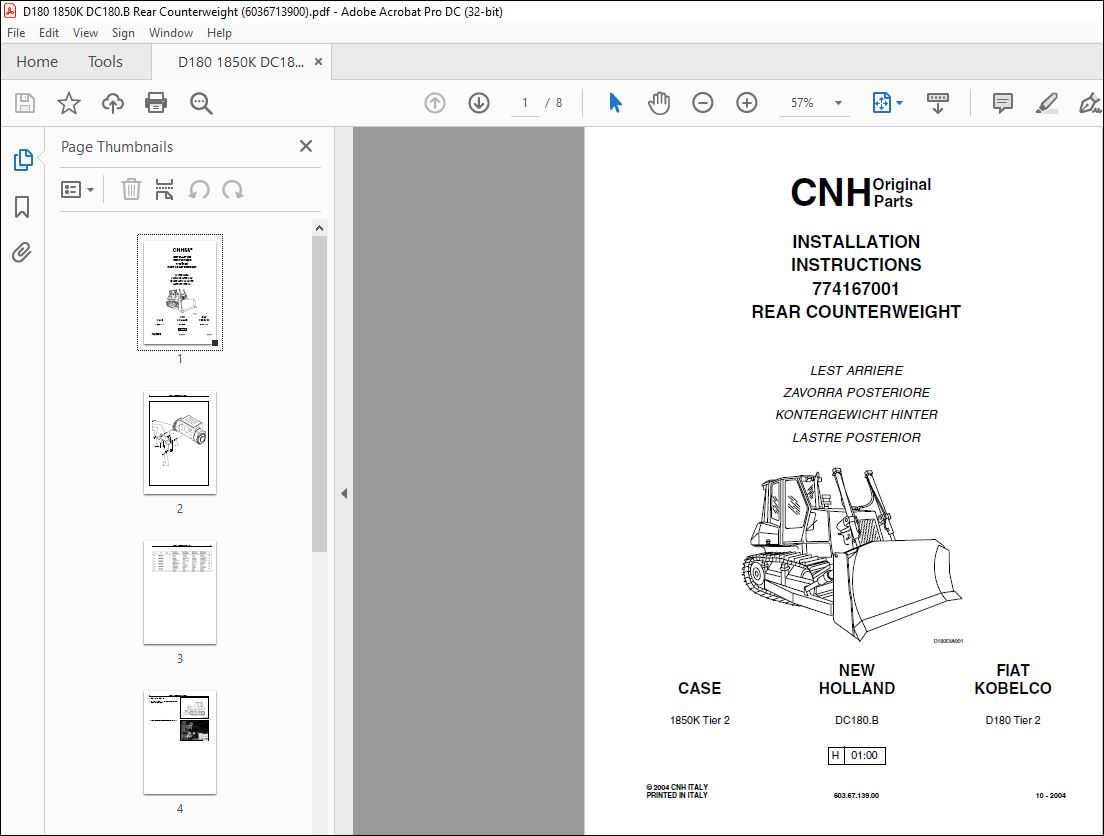The image size is (1104, 836).
Task: Rotate page counterclockwise
Action: pyautogui.click(x=199, y=190)
